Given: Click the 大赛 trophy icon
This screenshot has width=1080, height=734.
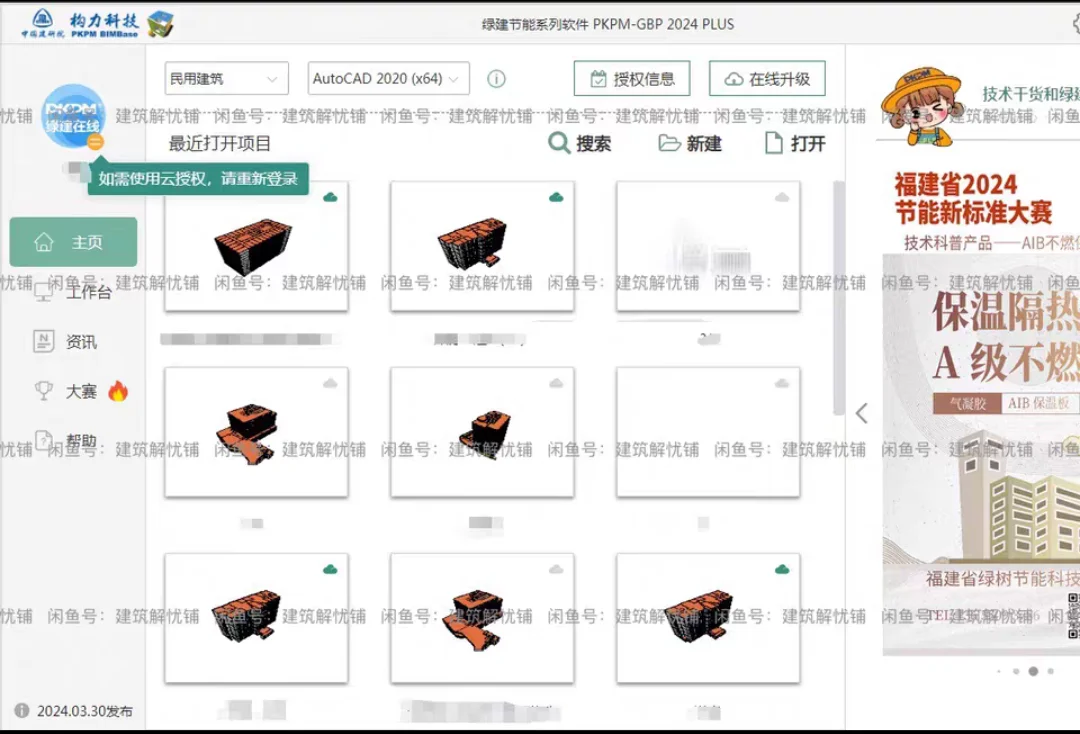Looking at the screenshot, I should coord(43,390).
